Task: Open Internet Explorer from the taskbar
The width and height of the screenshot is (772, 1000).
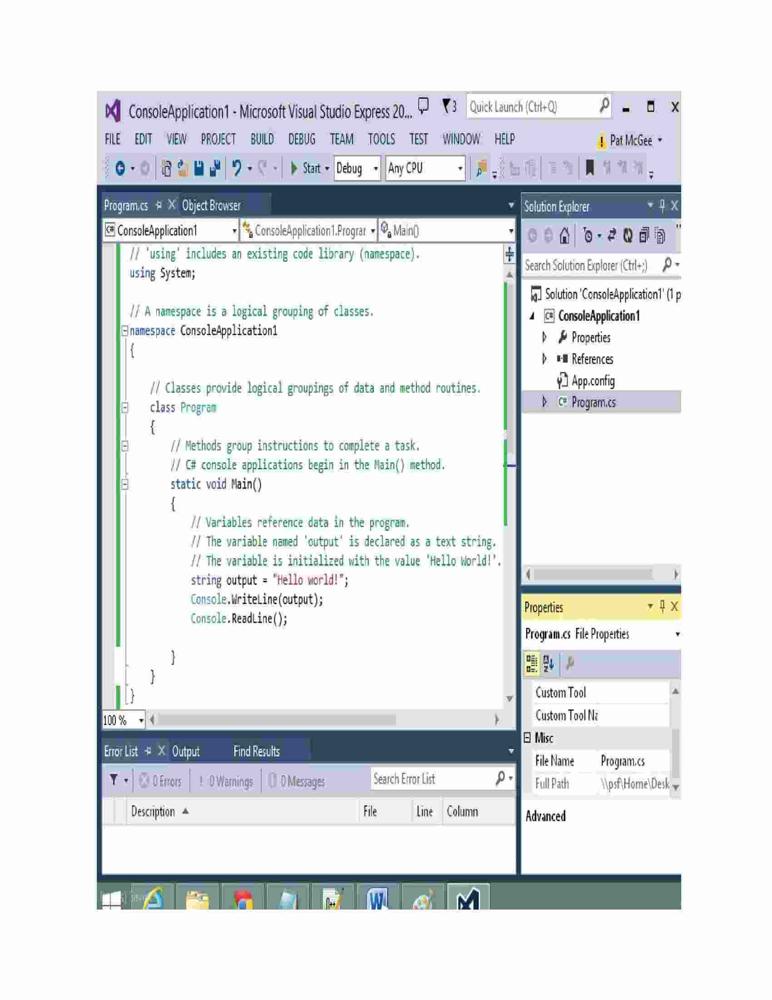Action: pos(154,898)
